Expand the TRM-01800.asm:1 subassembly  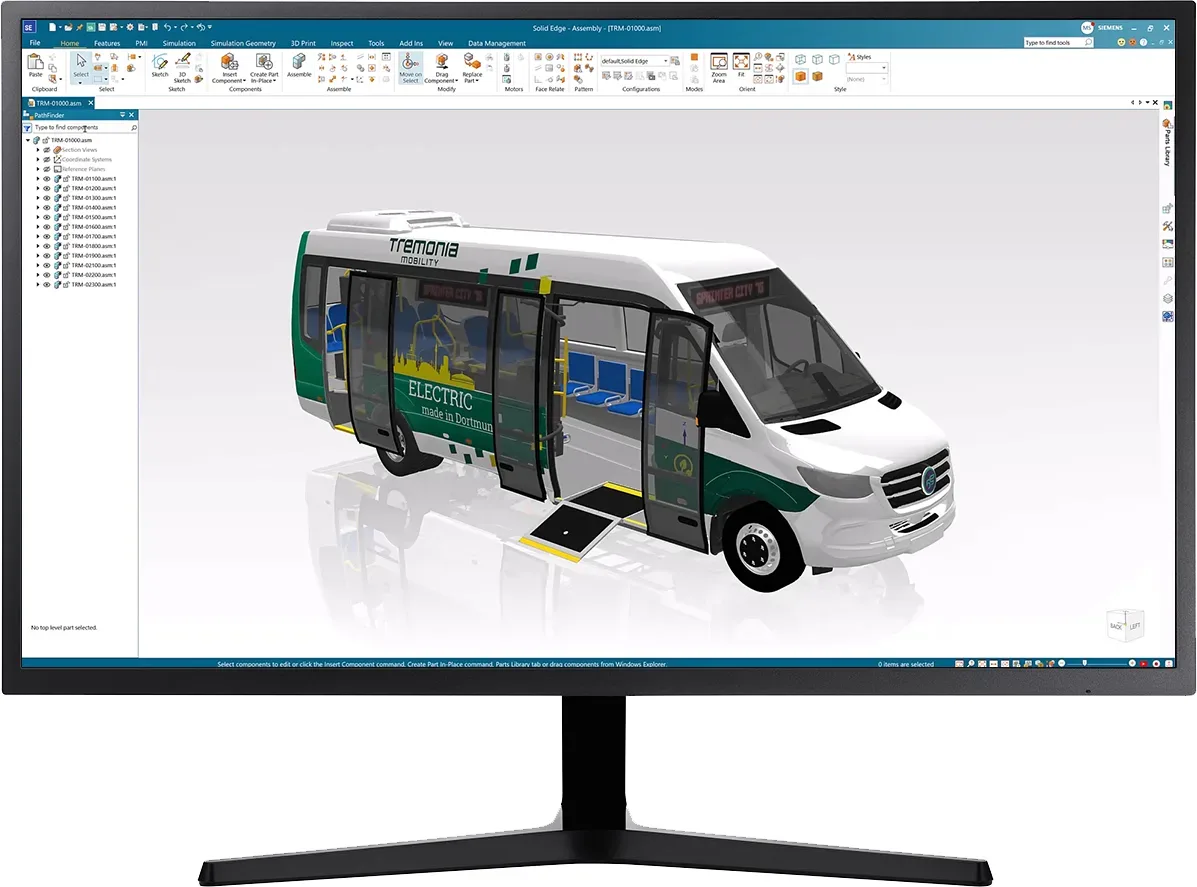pos(37,246)
